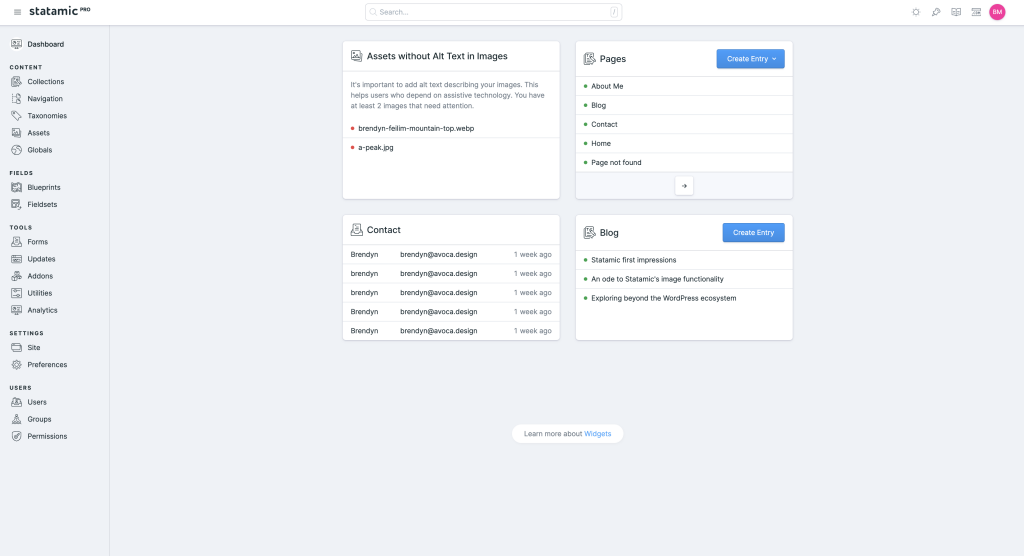Click the Assets icon in sidebar
The width and height of the screenshot is (1024, 556).
coord(17,133)
